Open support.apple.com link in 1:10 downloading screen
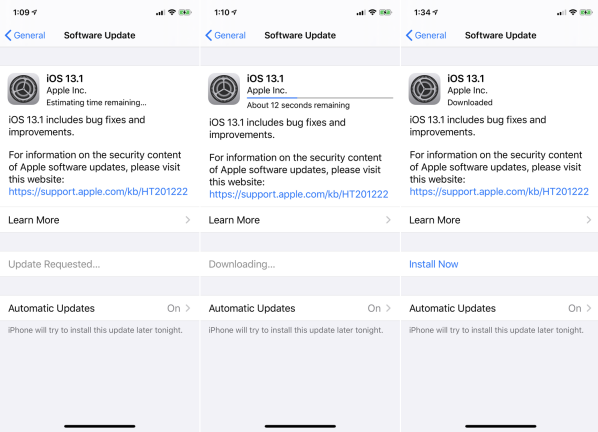Screen dimensions: 598x432 click(299, 194)
